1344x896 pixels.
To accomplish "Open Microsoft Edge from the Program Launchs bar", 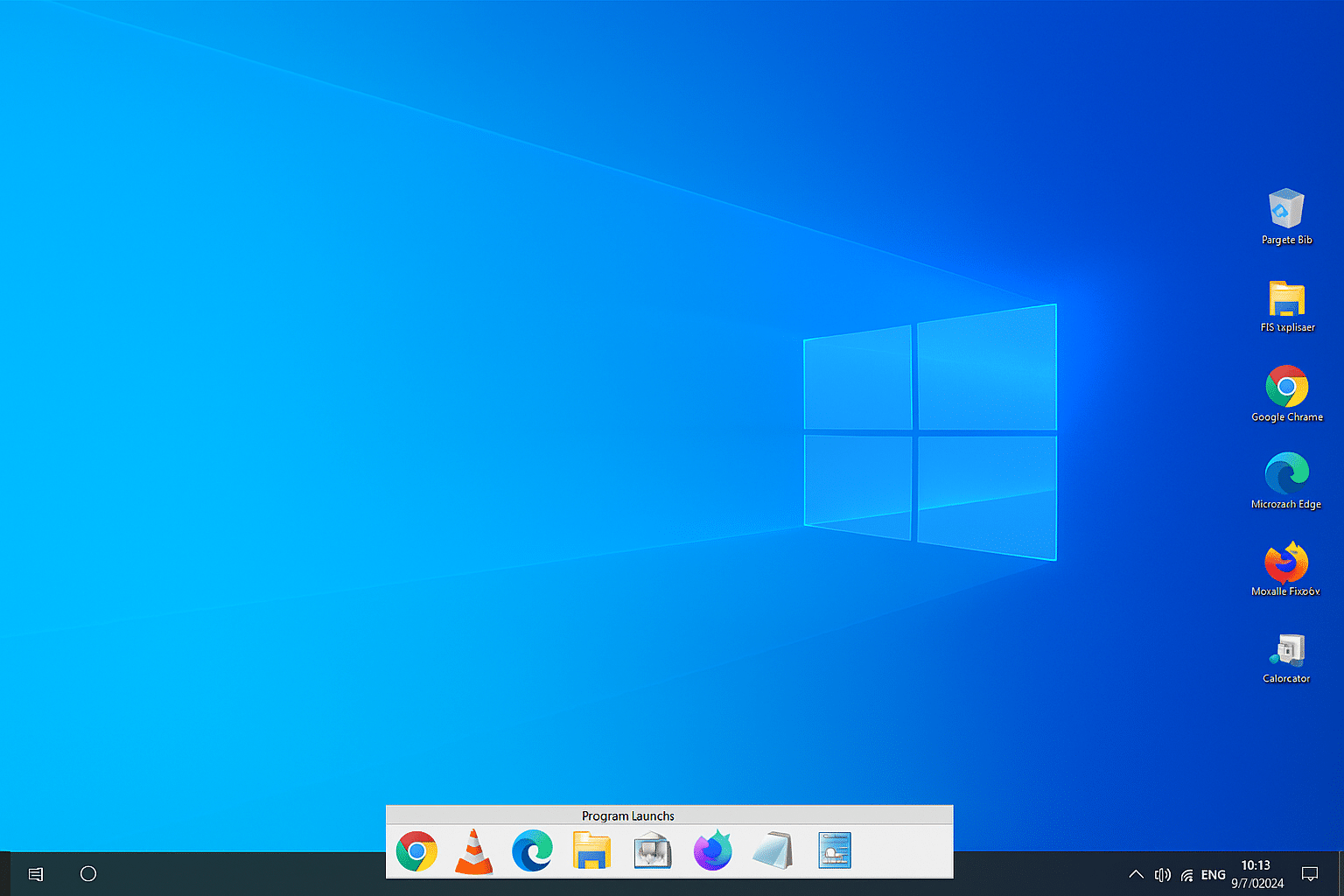I will [532, 850].
